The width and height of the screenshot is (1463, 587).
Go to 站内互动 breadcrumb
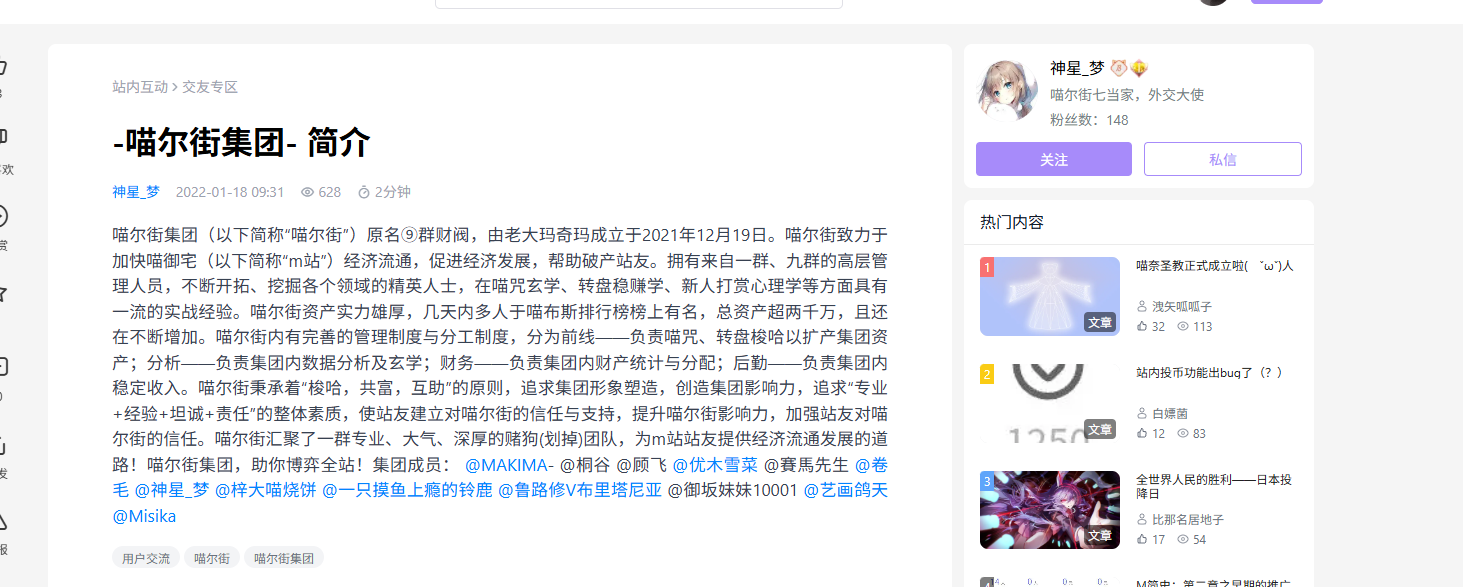pyautogui.click(x=140, y=87)
